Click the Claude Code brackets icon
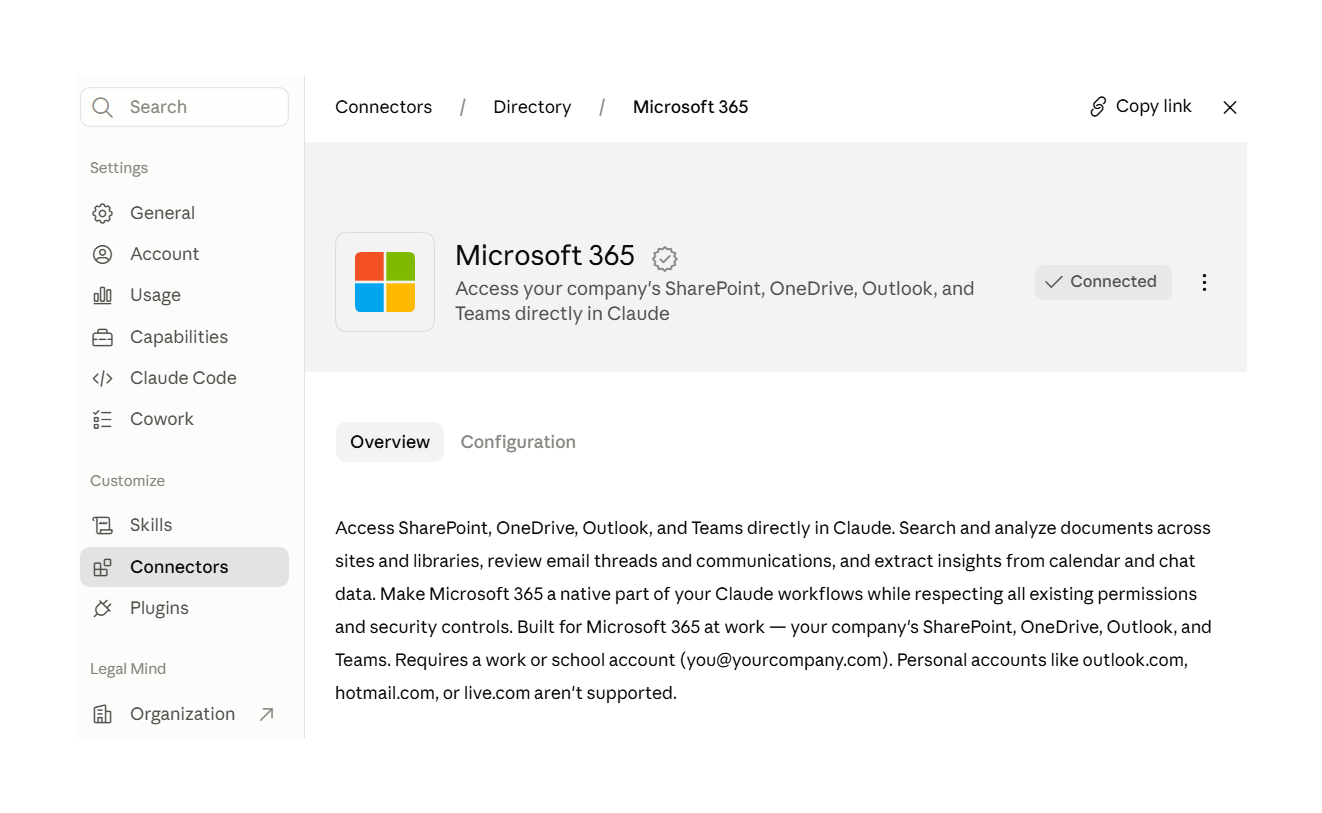 click(x=102, y=378)
